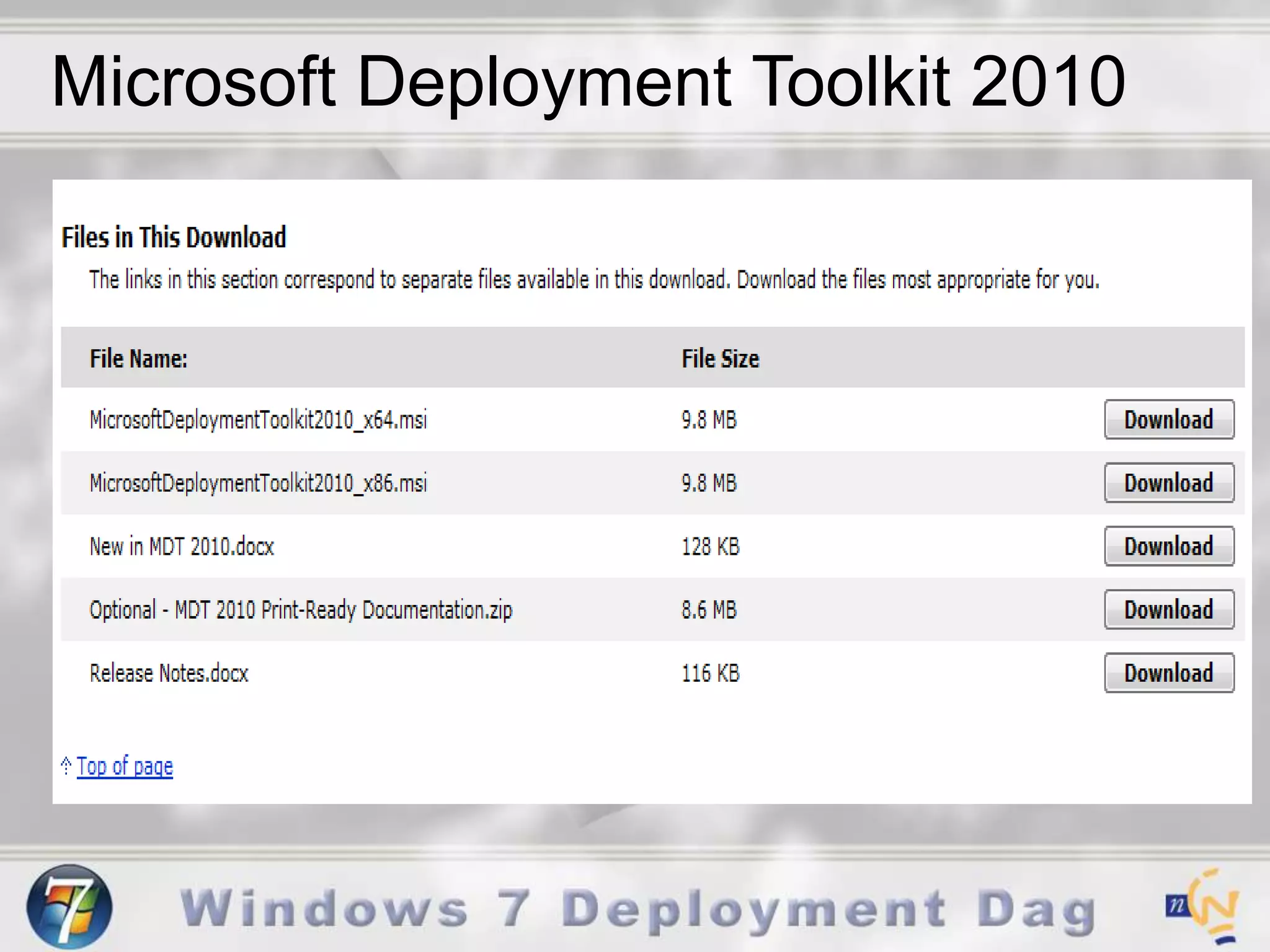Click the Microsoft Deployment Toolkit 2010 slide title
This screenshot has height=952, width=1270.
[x=588, y=81]
